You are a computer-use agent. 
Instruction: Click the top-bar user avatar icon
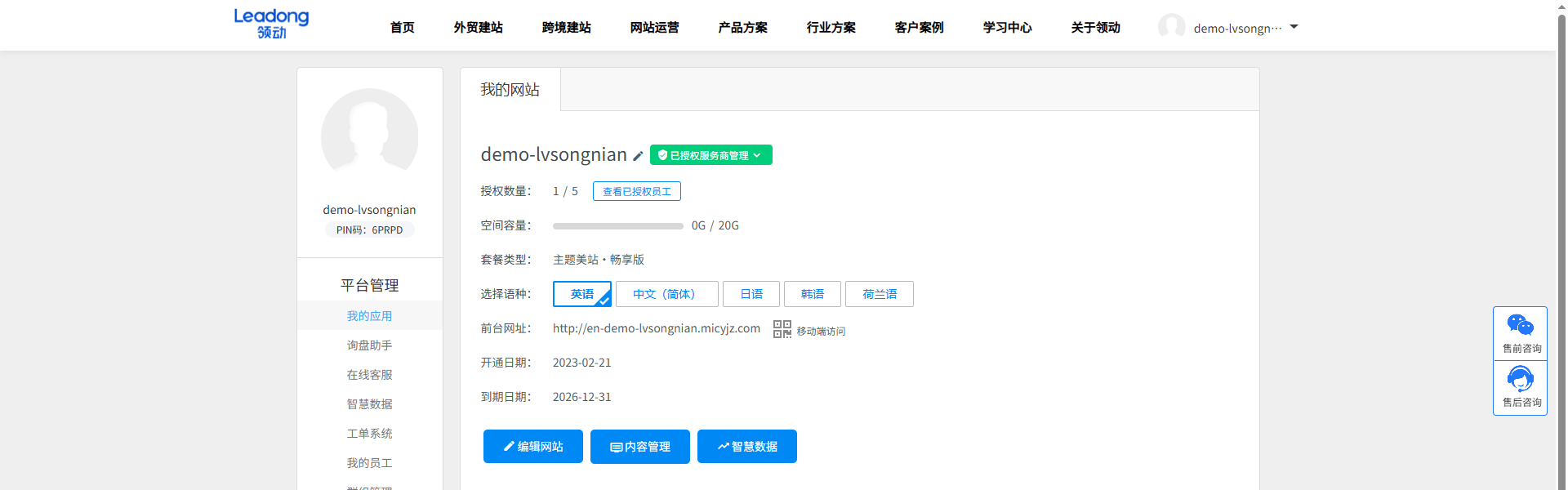(1171, 27)
